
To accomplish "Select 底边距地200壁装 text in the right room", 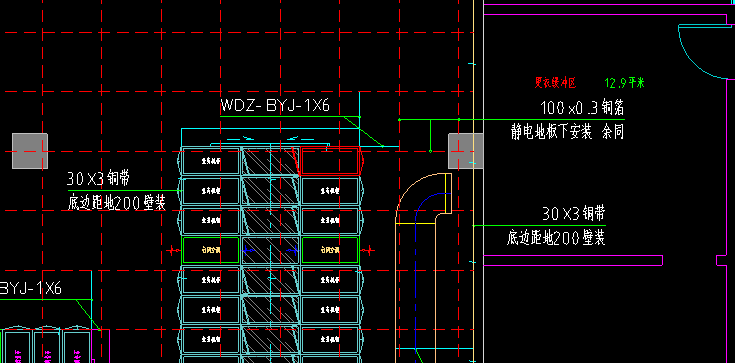I will (x=556, y=238).
